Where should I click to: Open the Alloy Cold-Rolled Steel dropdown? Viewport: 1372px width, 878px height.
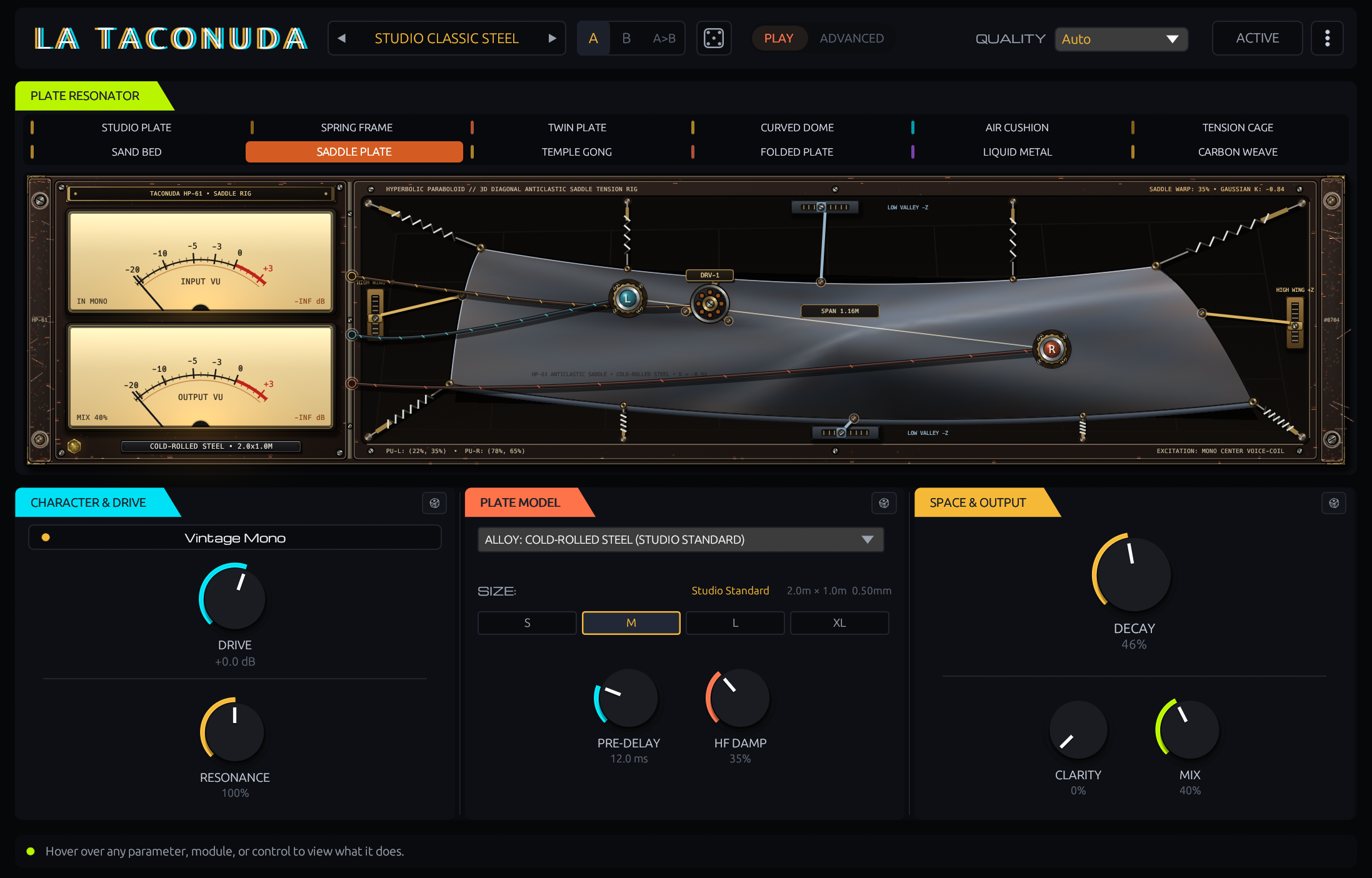tap(680, 539)
